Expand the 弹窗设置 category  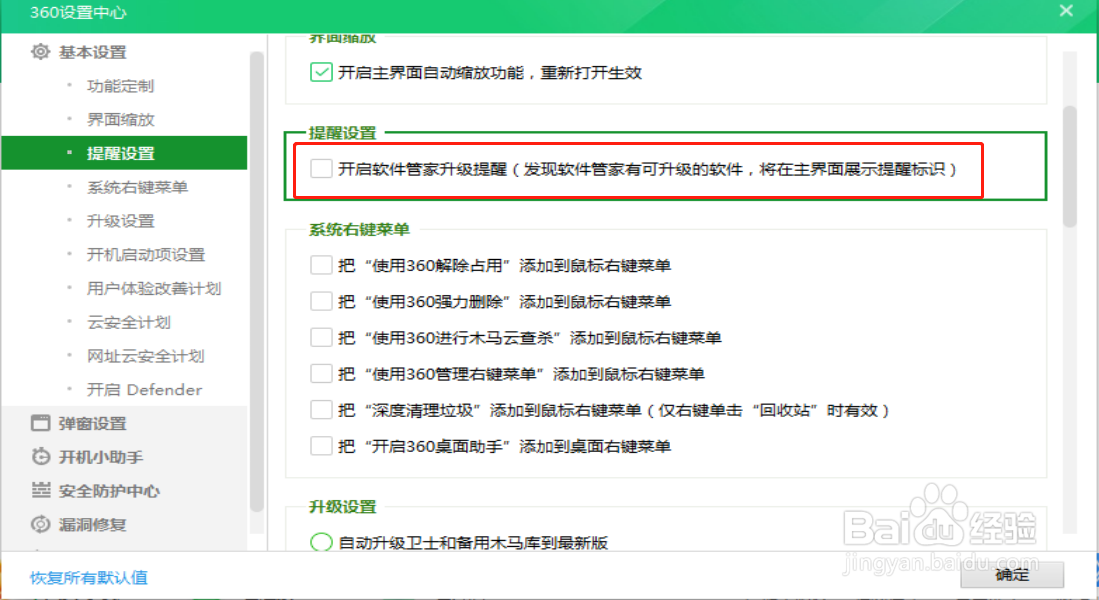tap(93, 423)
